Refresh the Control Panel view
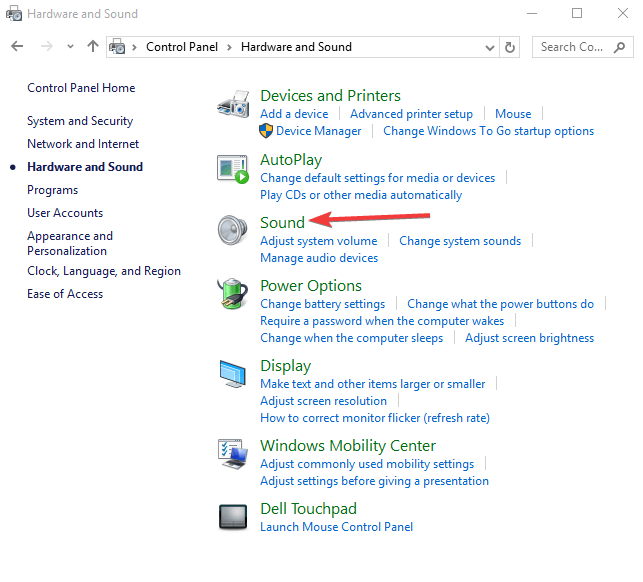The image size is (643, 582). (510, 47)
